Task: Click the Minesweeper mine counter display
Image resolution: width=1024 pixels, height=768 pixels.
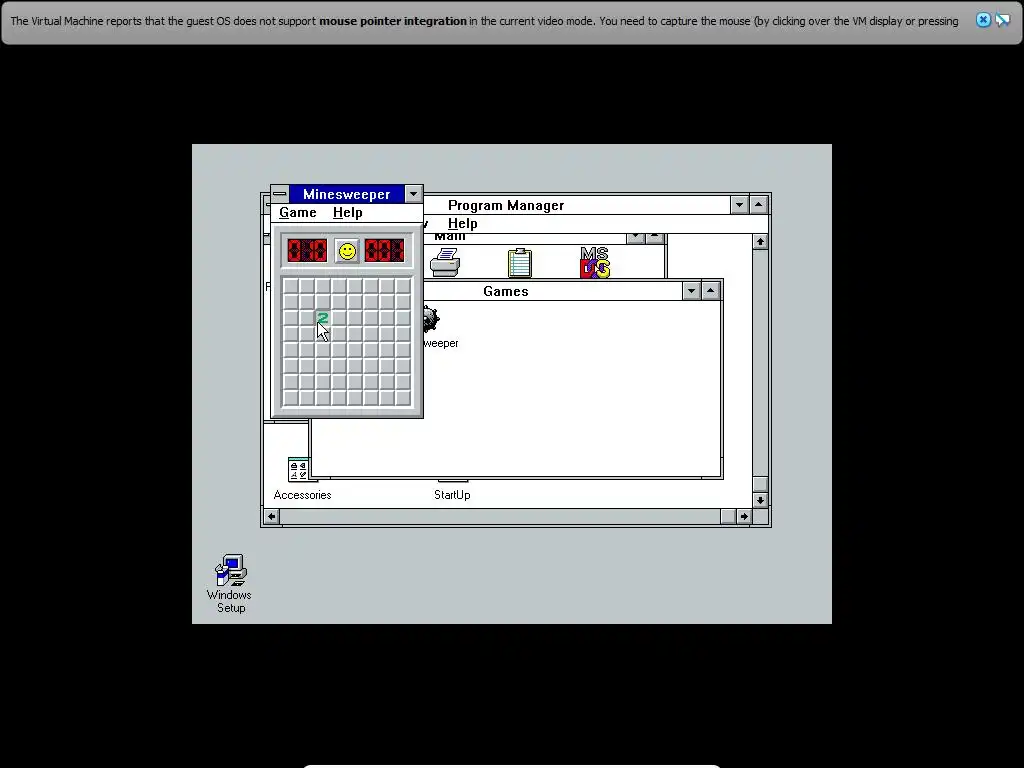Action: 307,251
